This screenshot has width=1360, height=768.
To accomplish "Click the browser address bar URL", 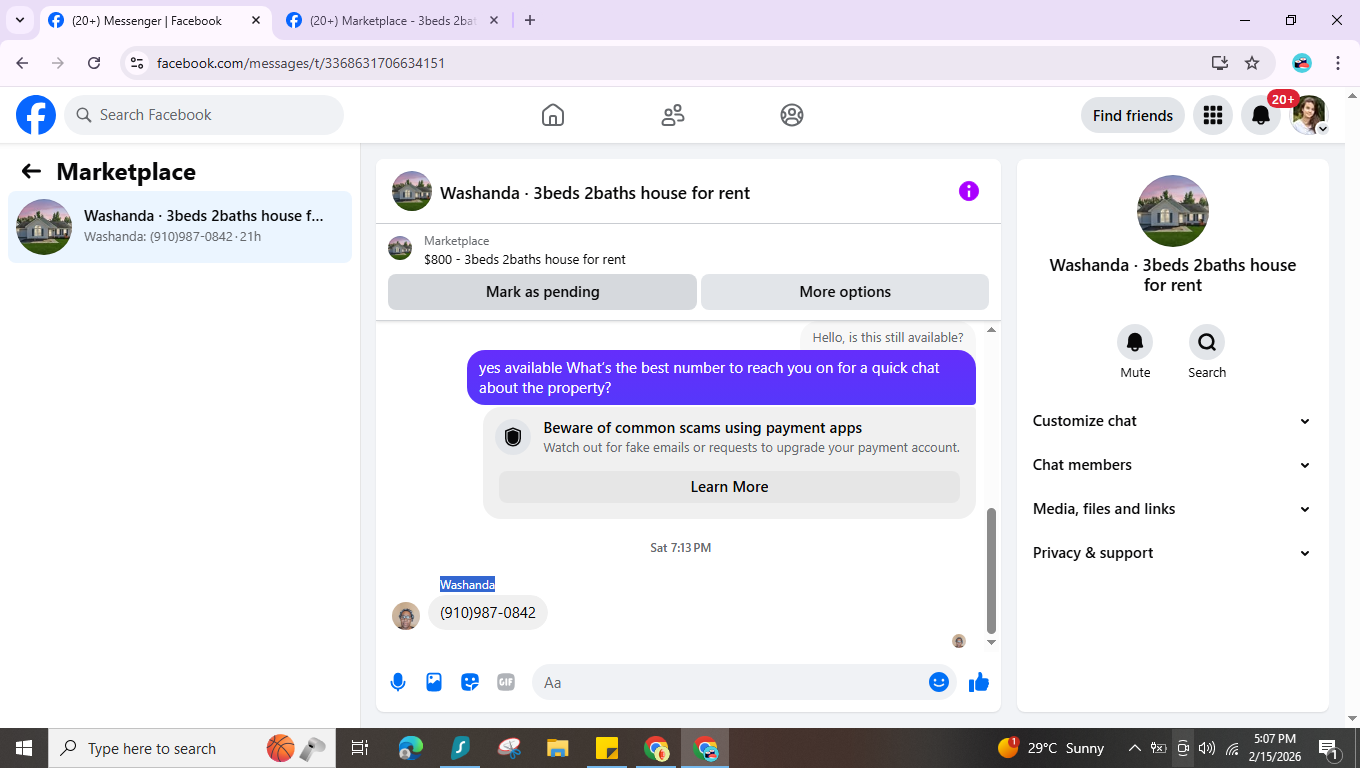I will pyautogui.click(x=301, y=63).
